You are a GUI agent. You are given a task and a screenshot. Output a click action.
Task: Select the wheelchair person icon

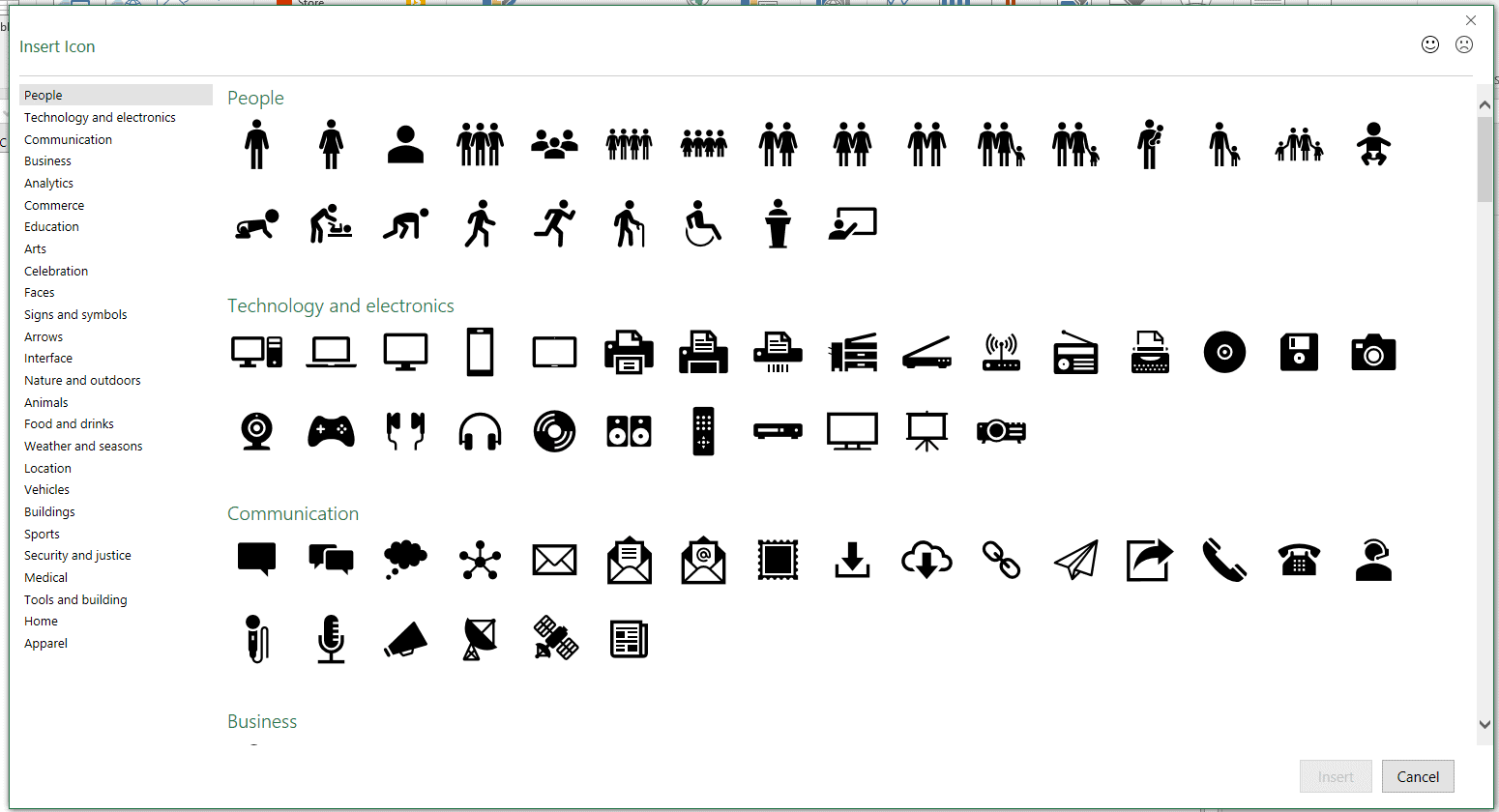click(703, 224)
